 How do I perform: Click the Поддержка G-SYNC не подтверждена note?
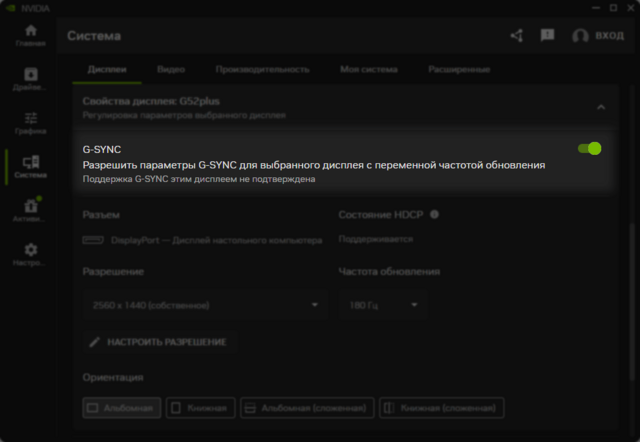tap(199, 179)
